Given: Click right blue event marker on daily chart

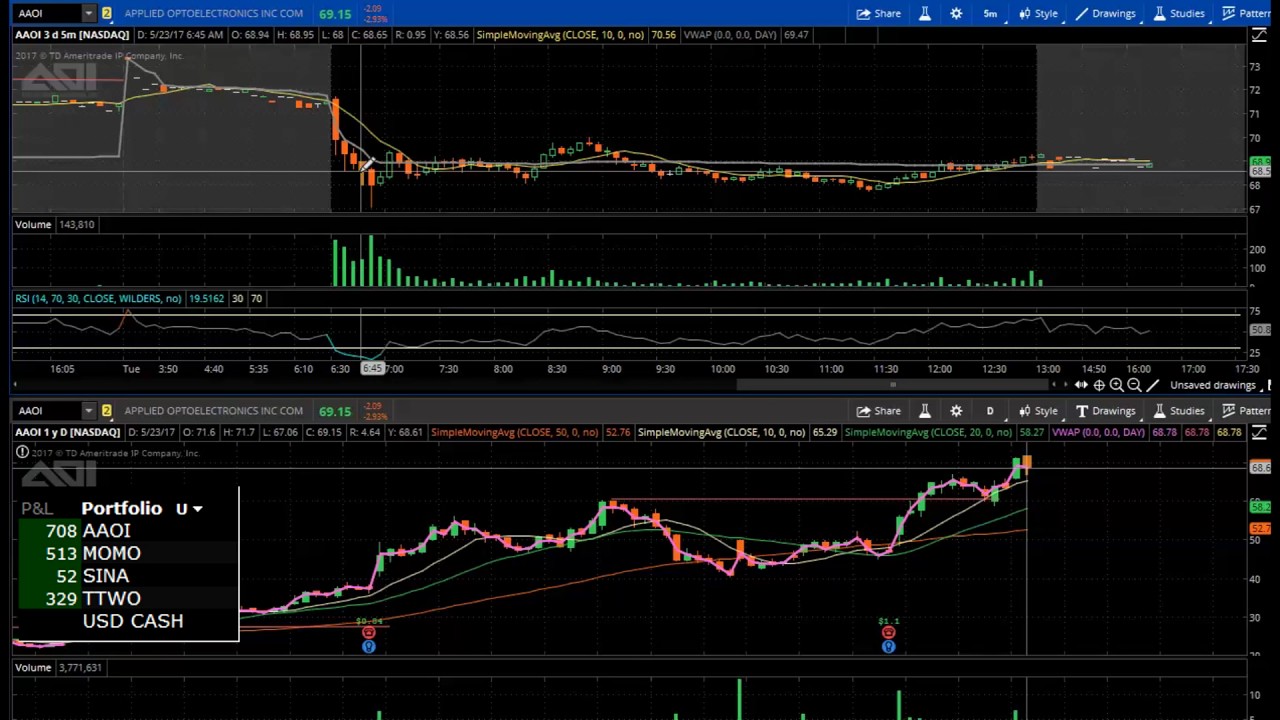Looking at the screenshot, I should coord(888,647).
